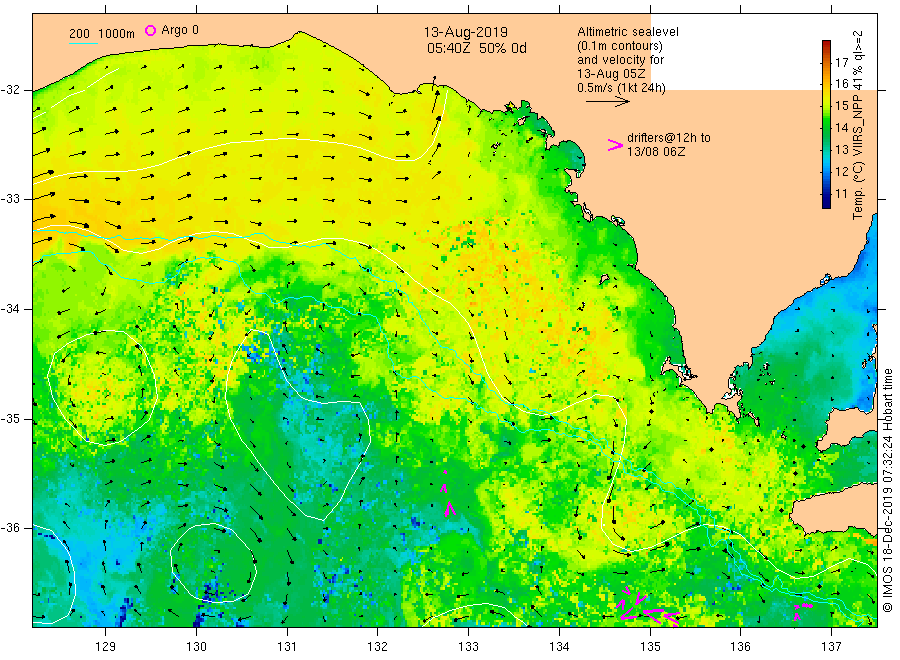Click the small magenta drifter near 136.7E
The image size is (900, 660).
coord(802,610)
